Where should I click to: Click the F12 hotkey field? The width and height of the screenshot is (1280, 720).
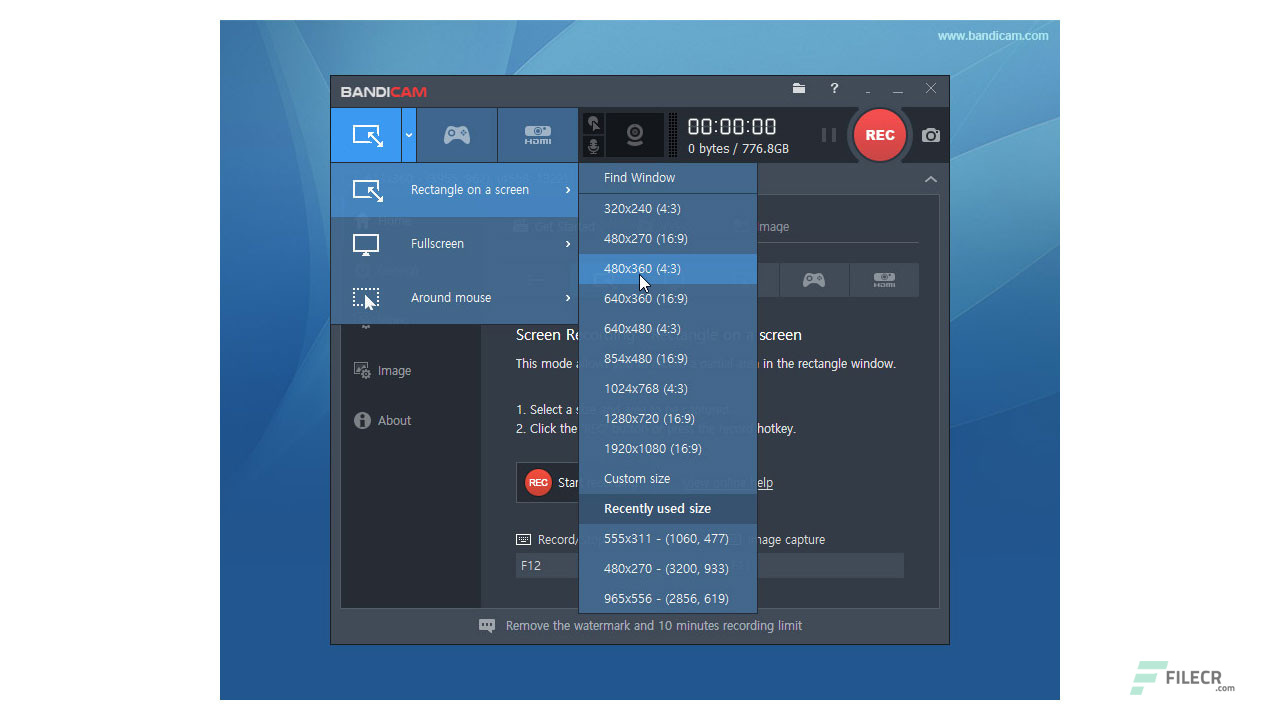(547, 566)
